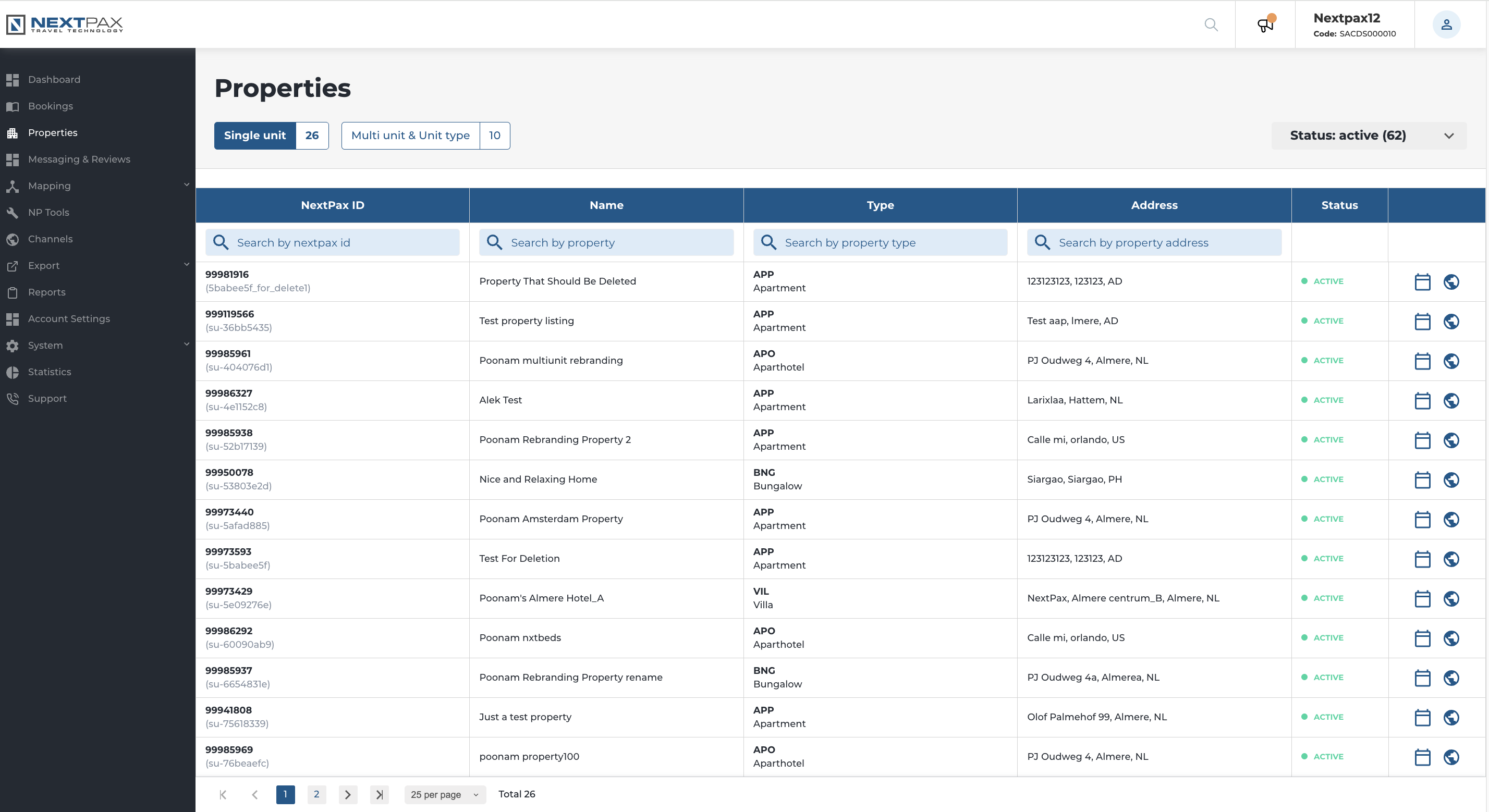Switch to Multi unit & Unit type tab
Image resolution: width=1489 pixels, height=812 pixels.
click(x=425, y=135)
